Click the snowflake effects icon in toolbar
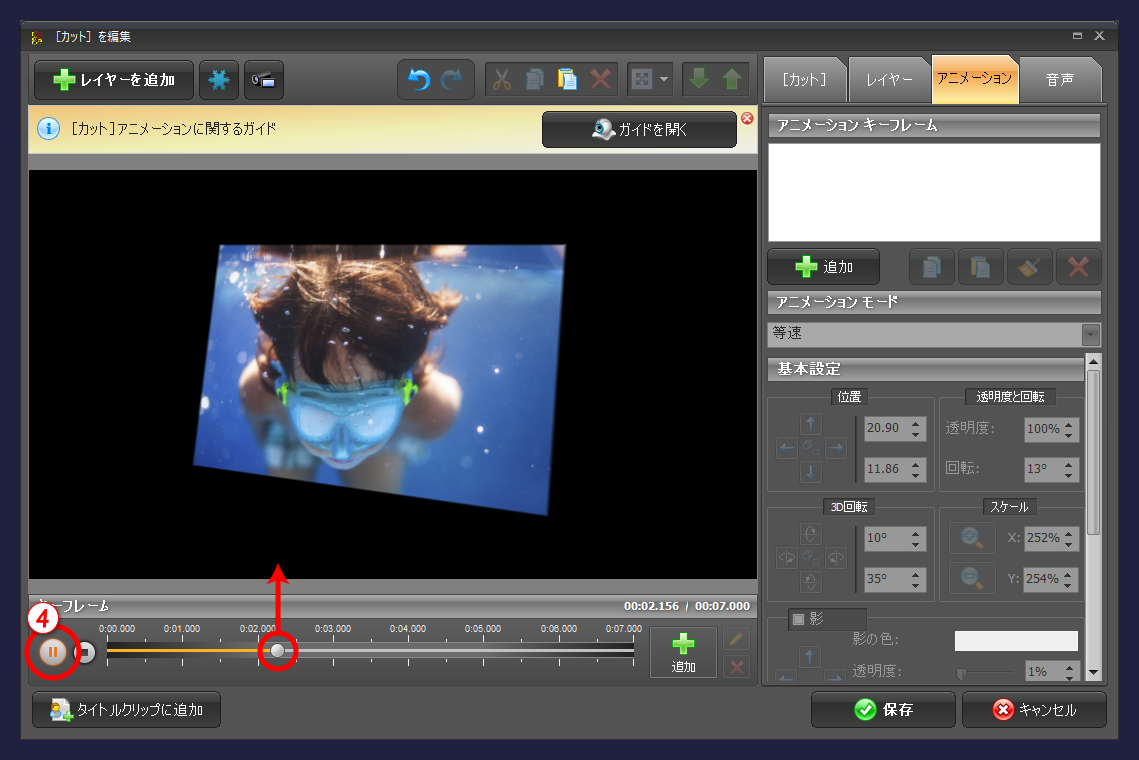This screenshot has height=760, width=1139. coord(219,80)
